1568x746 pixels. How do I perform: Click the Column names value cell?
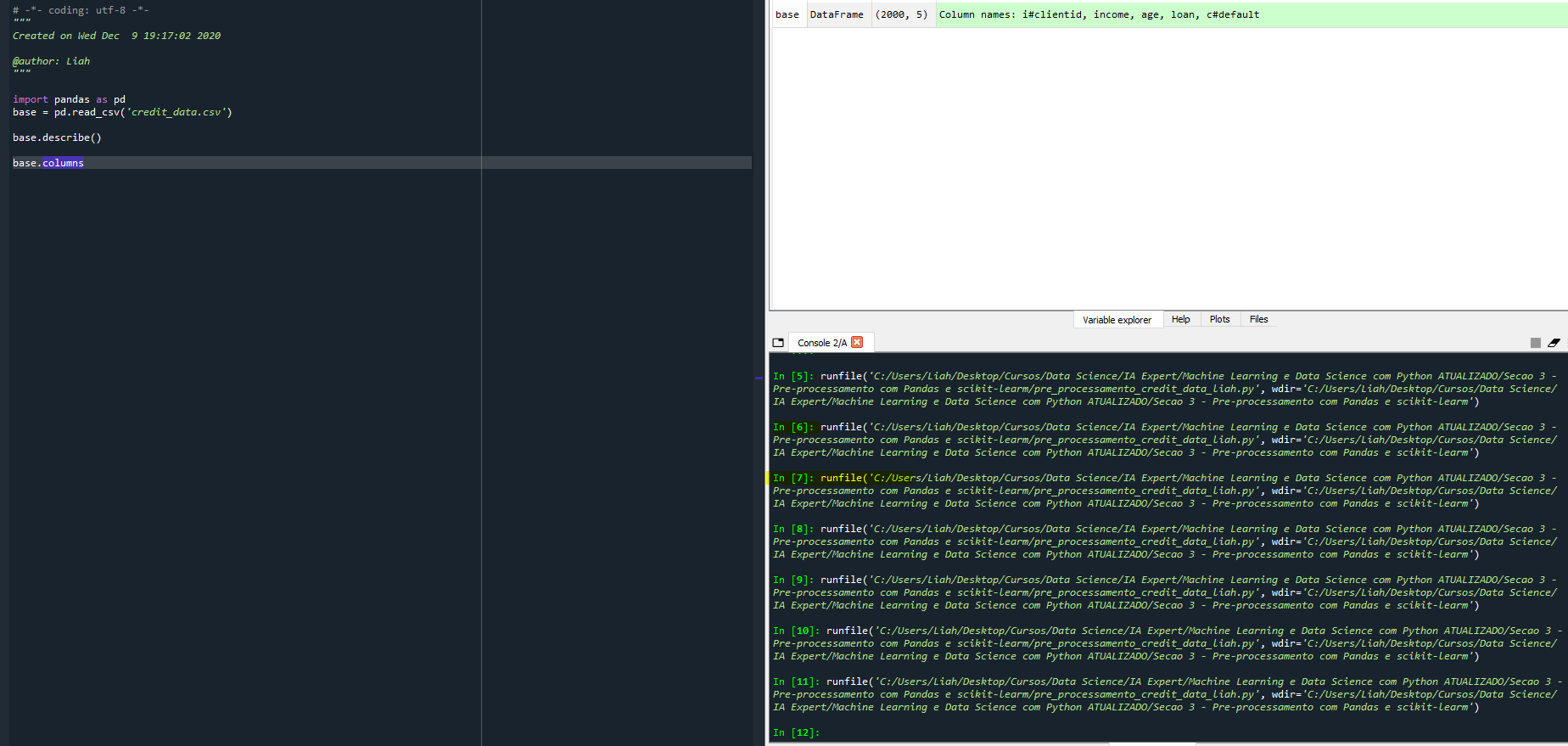point(1251,14)
